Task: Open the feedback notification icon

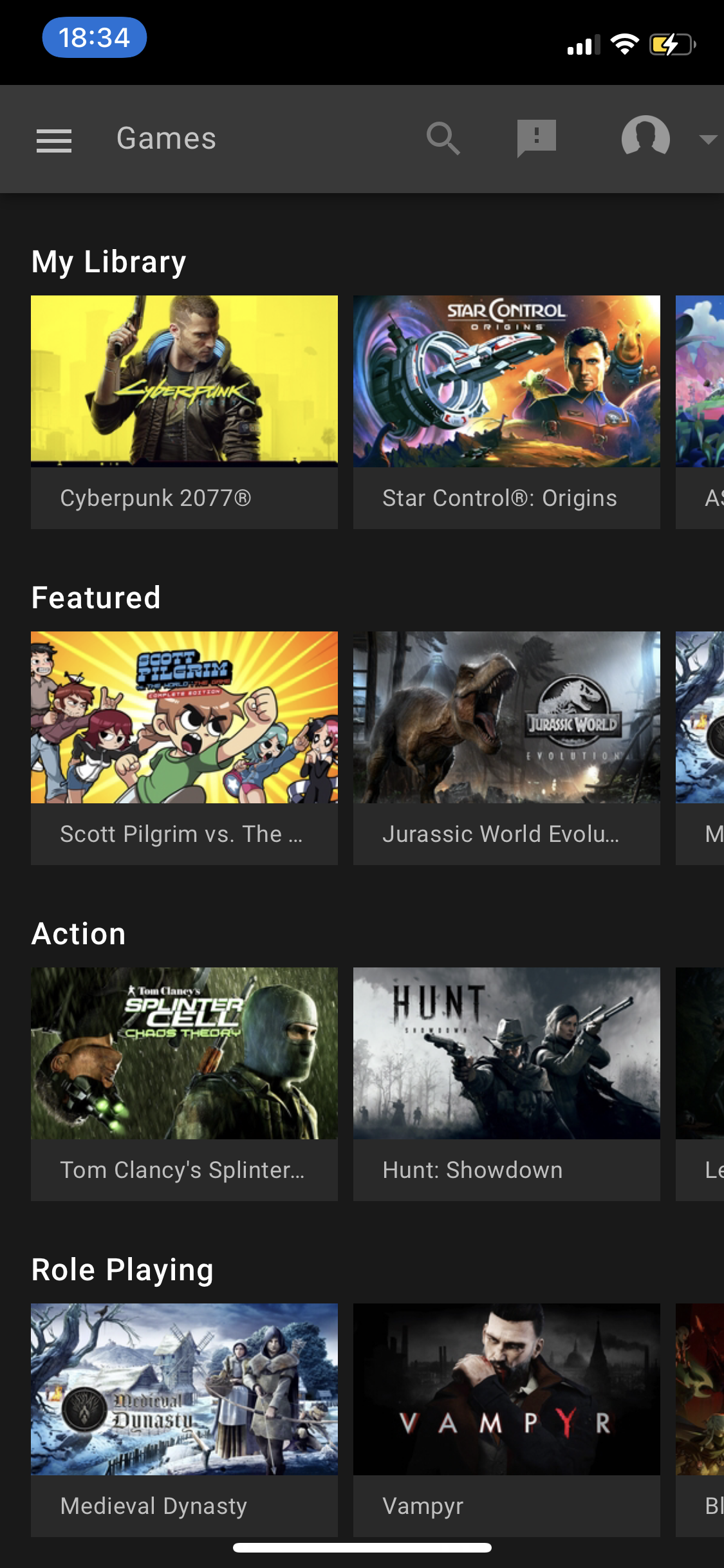Action: pyautogui.click(x=536, y=138)
